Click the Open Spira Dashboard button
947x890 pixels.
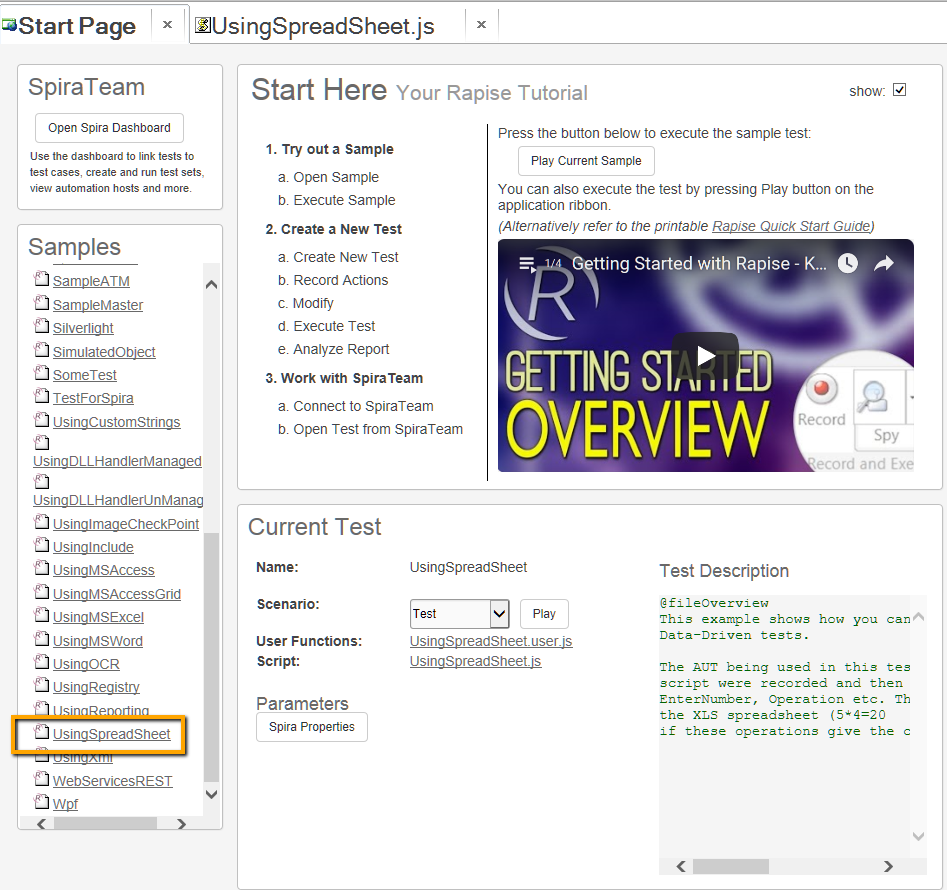pos(109,128)
